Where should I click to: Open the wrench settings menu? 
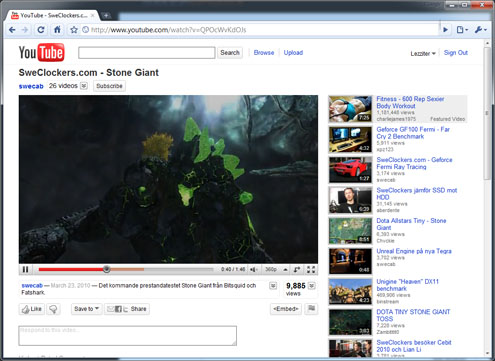tap(480, 30)
